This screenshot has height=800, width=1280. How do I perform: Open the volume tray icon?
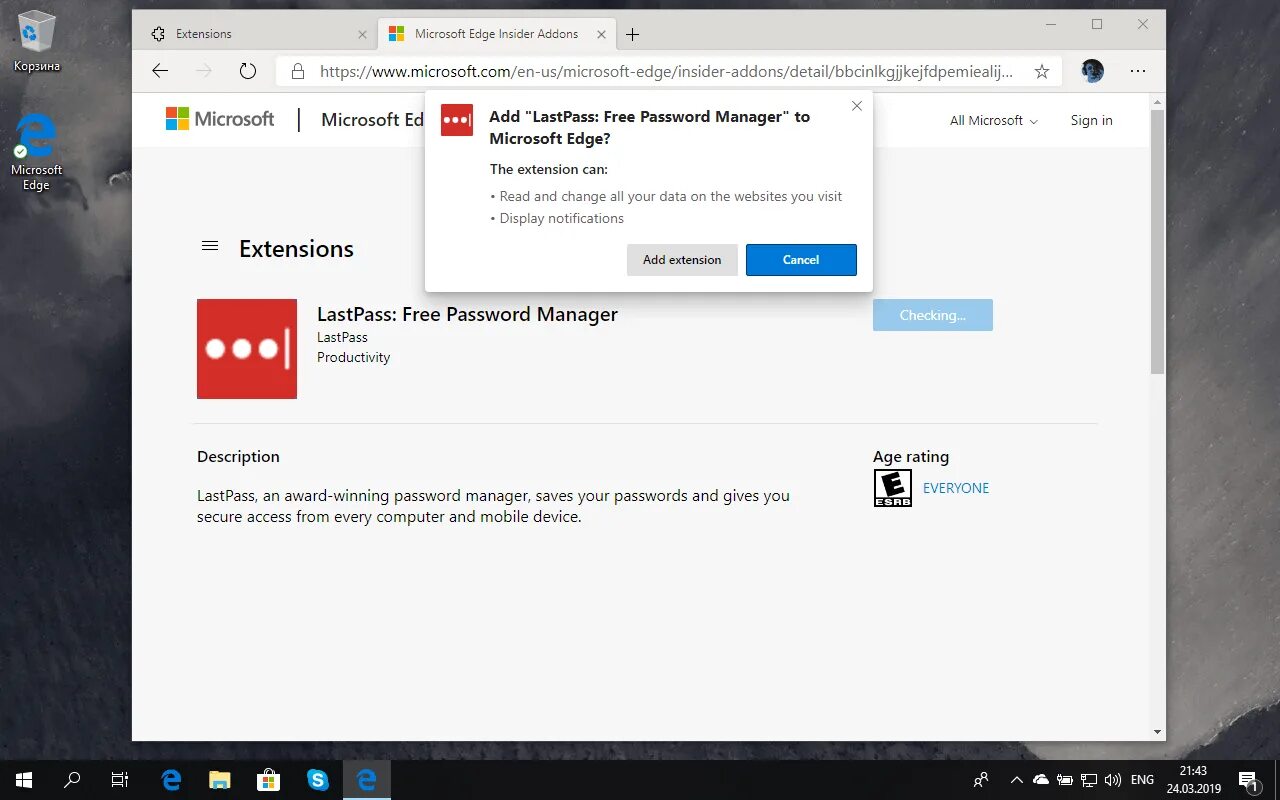1112,780
